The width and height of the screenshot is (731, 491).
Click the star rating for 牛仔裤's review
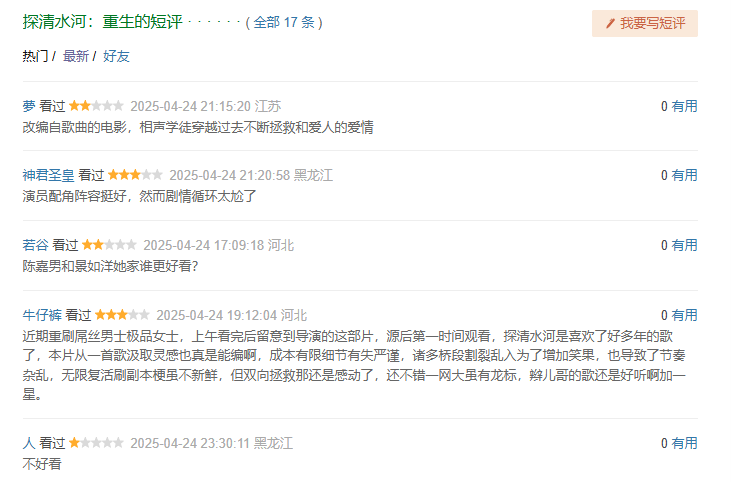122,315
